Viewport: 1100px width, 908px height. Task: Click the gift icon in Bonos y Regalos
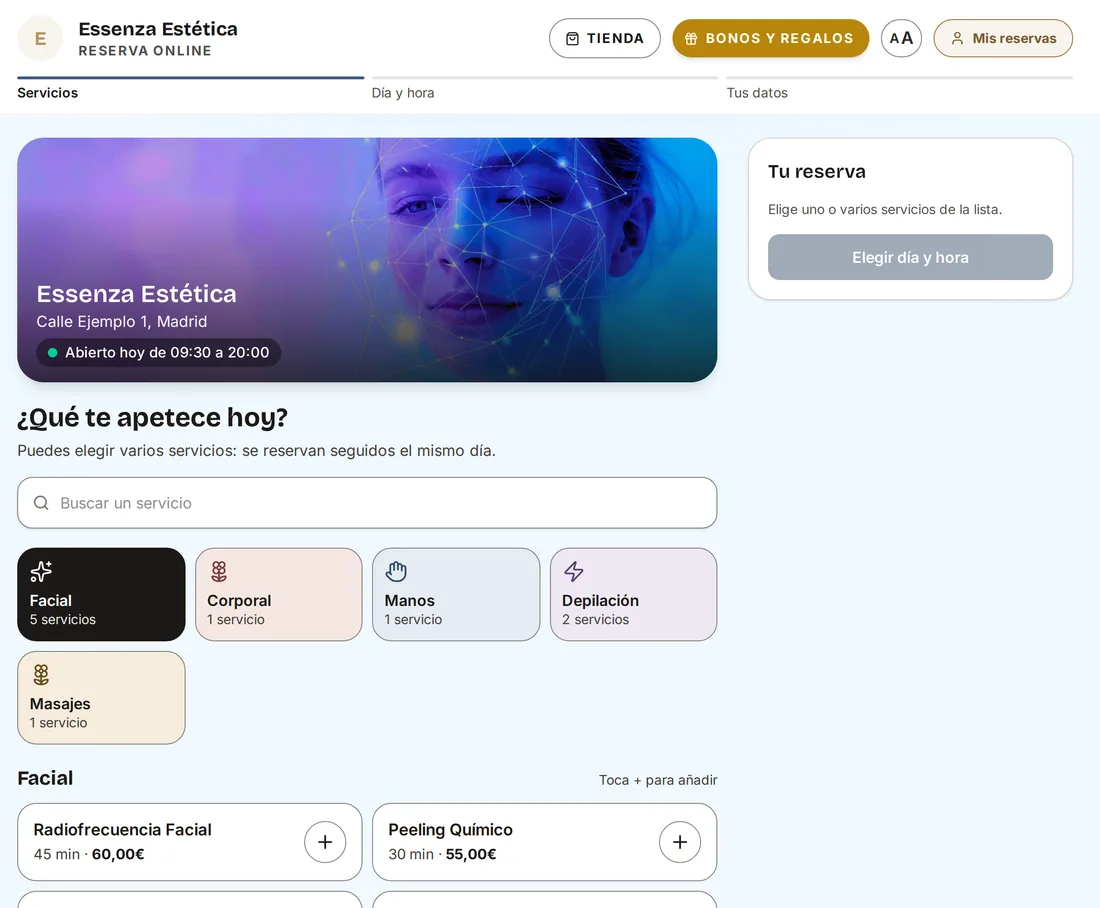pyautogui.click(x=691, y=39)
